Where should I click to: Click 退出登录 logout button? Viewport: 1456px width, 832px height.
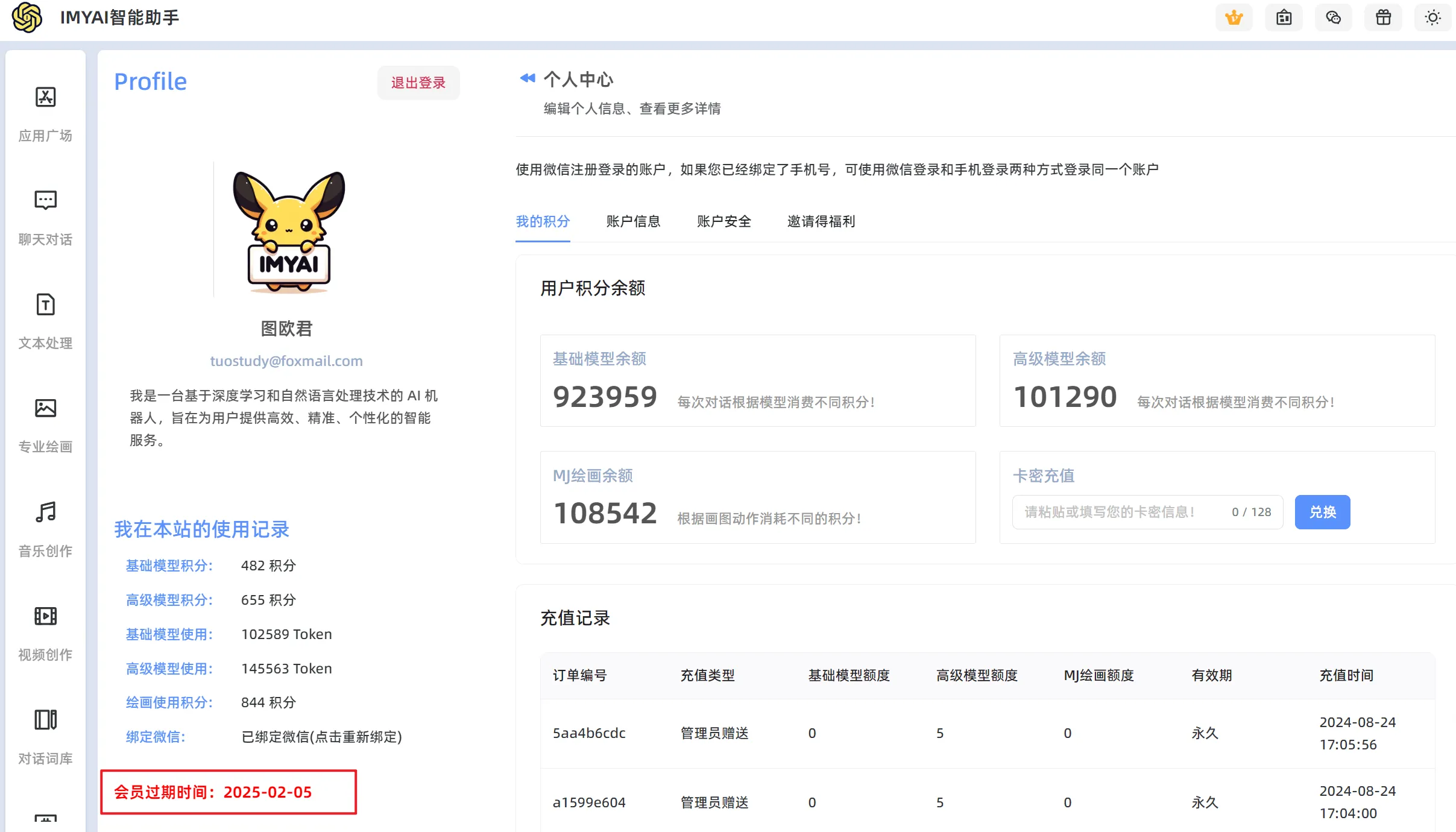pos(418,83)
